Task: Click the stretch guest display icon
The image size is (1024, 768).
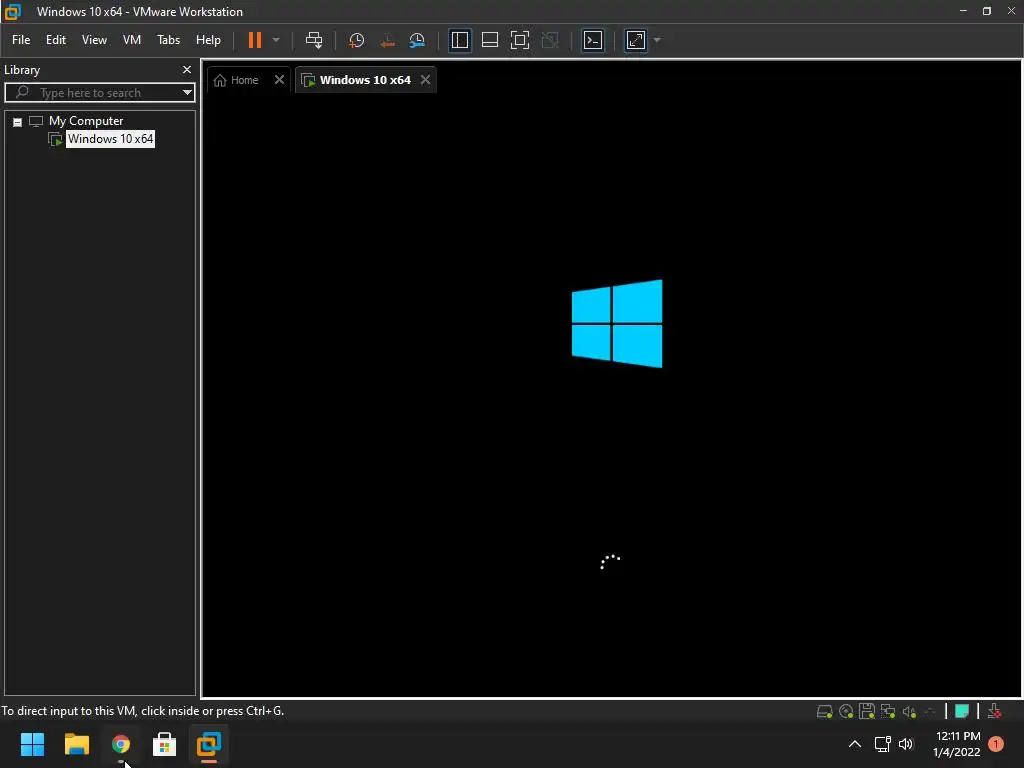Action: tap(635, 40)
